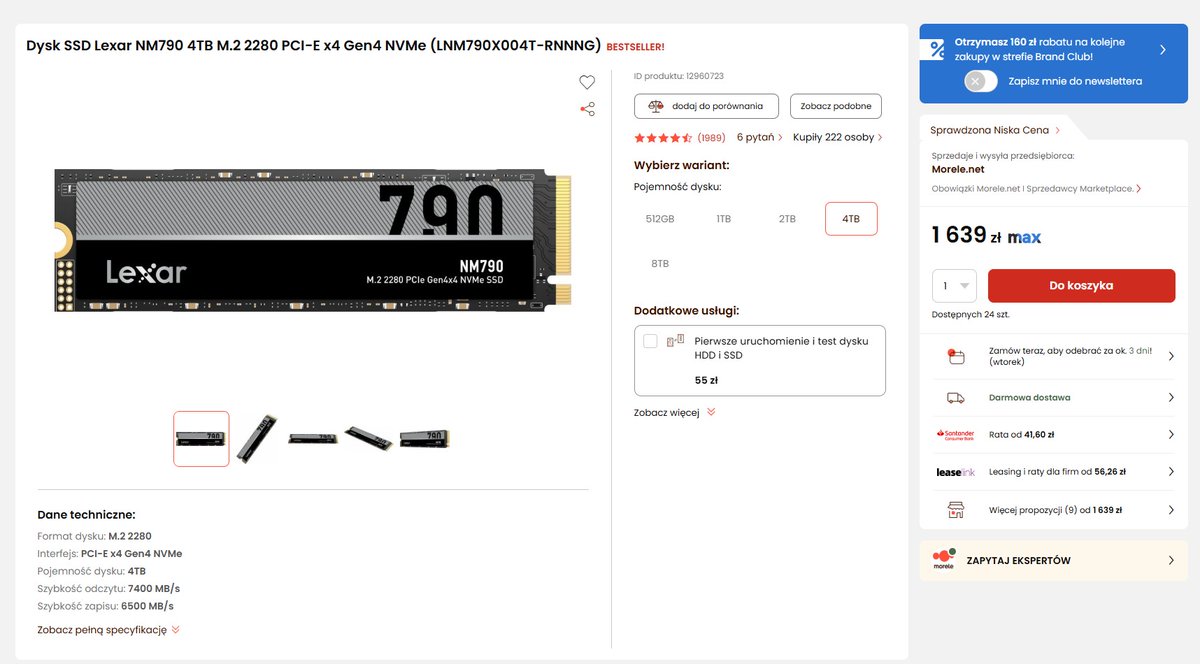Click Szybkość zapisu 6500 MB/s text

(105, 606)
